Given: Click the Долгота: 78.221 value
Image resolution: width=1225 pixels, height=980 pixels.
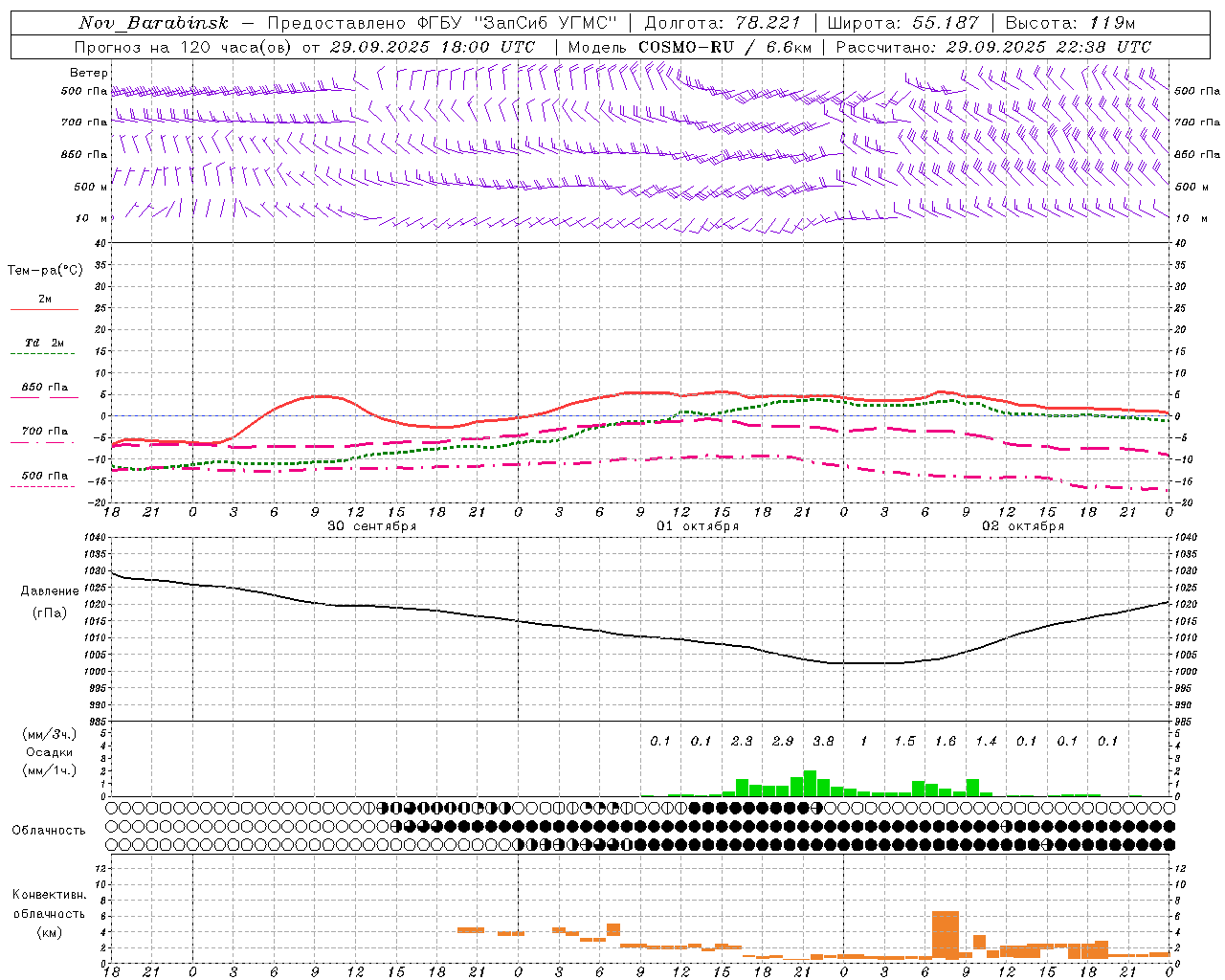Looking at the screenshot, I should pyautogui.click(x=724, y=23).
